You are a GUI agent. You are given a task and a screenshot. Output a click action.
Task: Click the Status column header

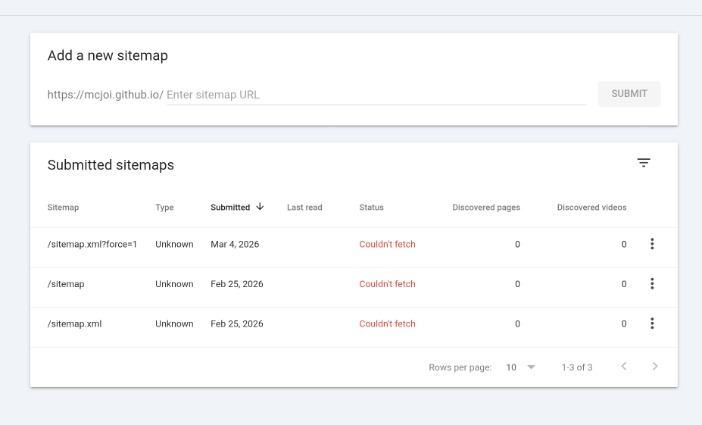[x=371, y=208]
